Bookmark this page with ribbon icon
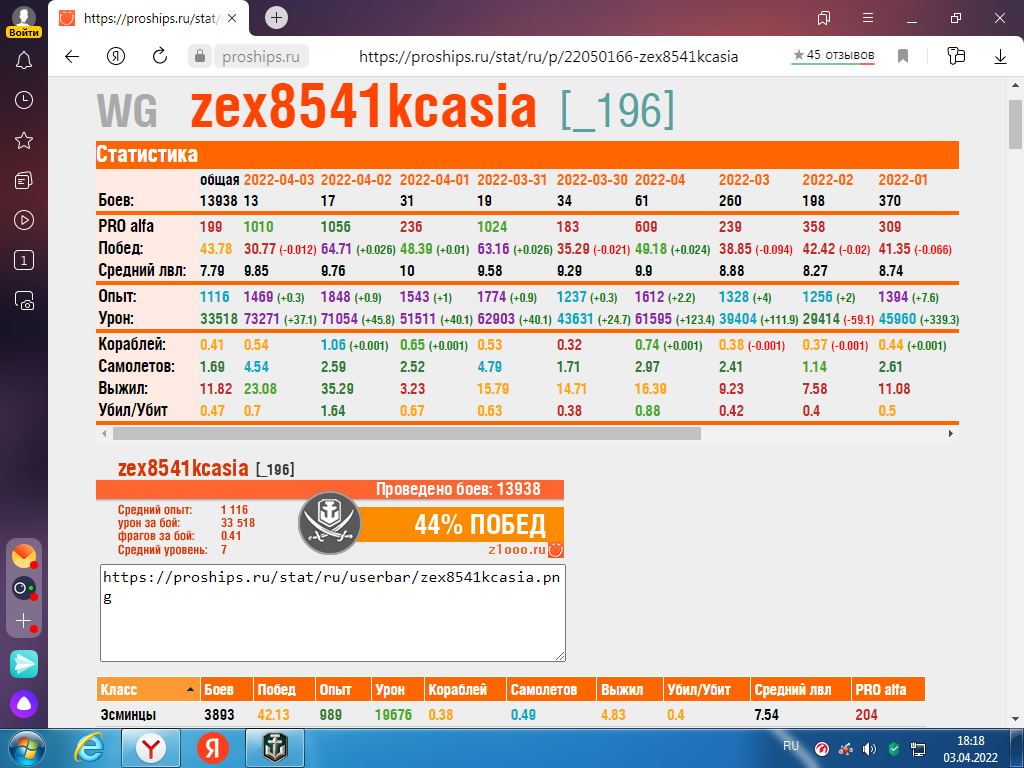 (x=903, y=56)
